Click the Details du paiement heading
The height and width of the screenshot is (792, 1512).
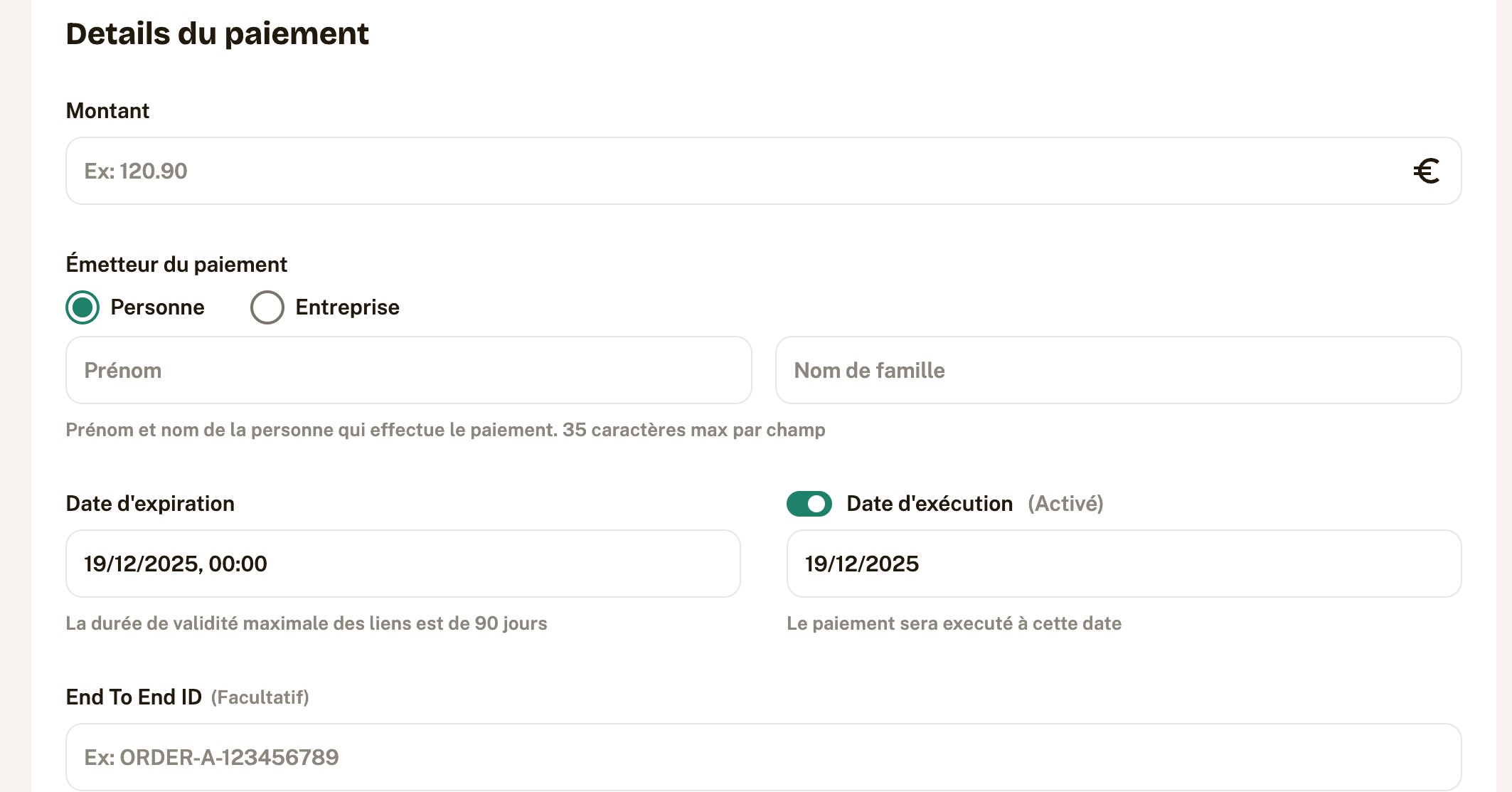217,34
